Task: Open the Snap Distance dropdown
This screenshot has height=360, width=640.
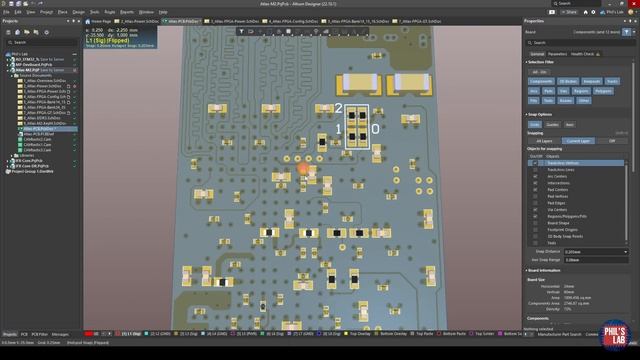Action: click(625, 252)
